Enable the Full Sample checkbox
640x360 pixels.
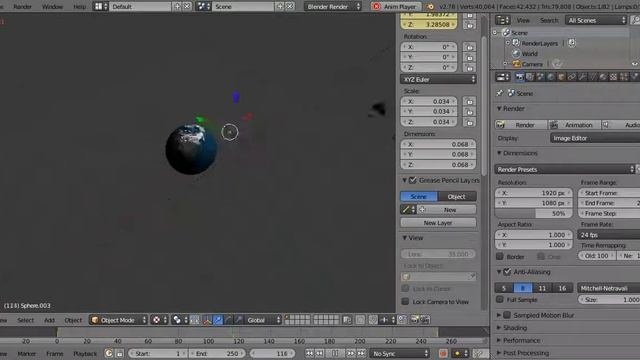click(x=500, y=300)
